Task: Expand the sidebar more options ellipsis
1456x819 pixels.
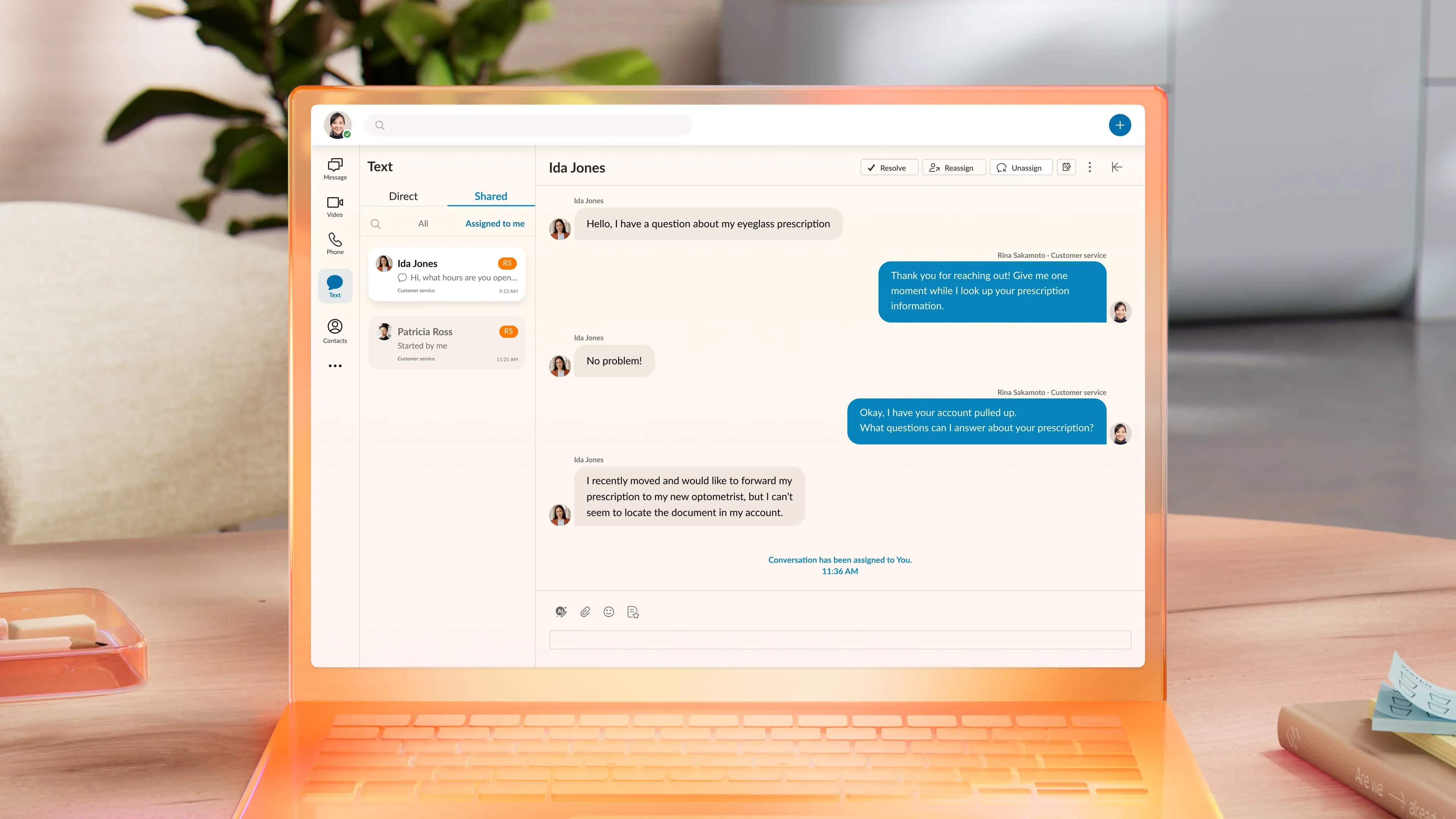Action: point(334,366)
